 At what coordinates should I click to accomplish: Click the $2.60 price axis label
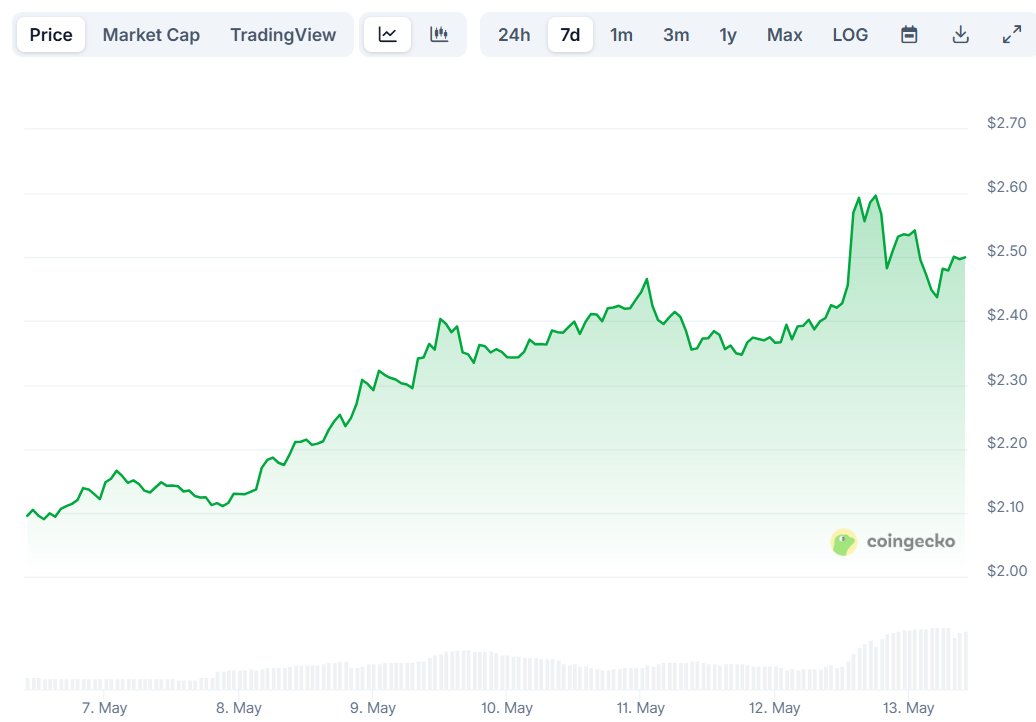pyautogui.click(x=1006, y=187)
